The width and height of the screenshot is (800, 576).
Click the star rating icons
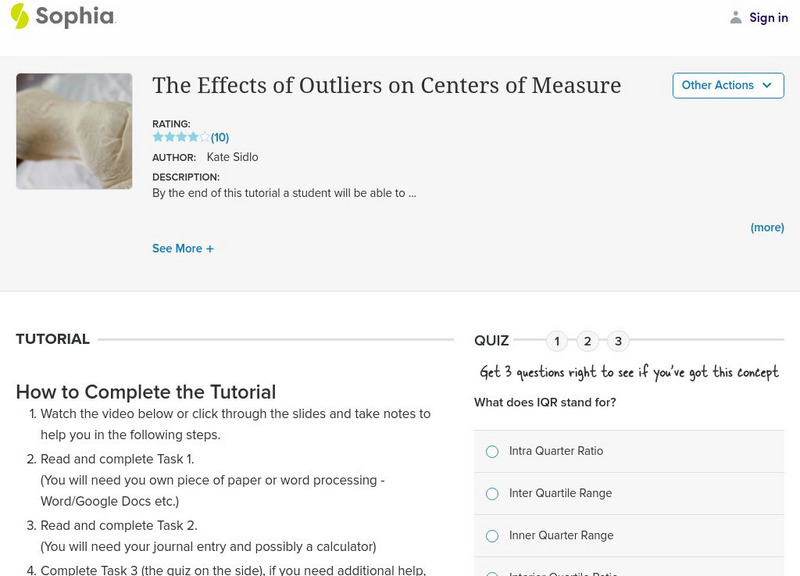(181, 137)
